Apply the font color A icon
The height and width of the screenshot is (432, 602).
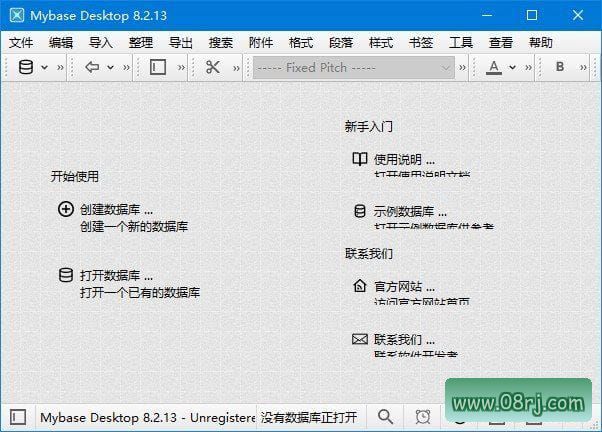click(494, 67)
